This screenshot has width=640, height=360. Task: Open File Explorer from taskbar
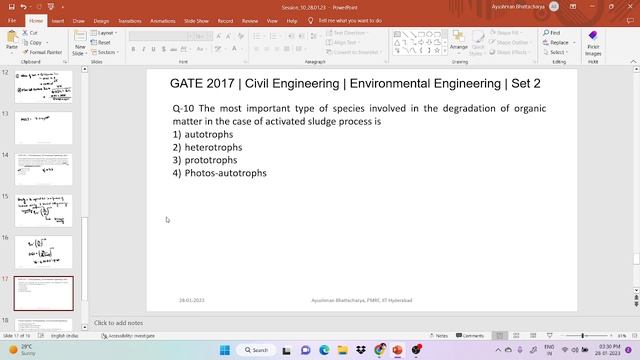point(342,350)
